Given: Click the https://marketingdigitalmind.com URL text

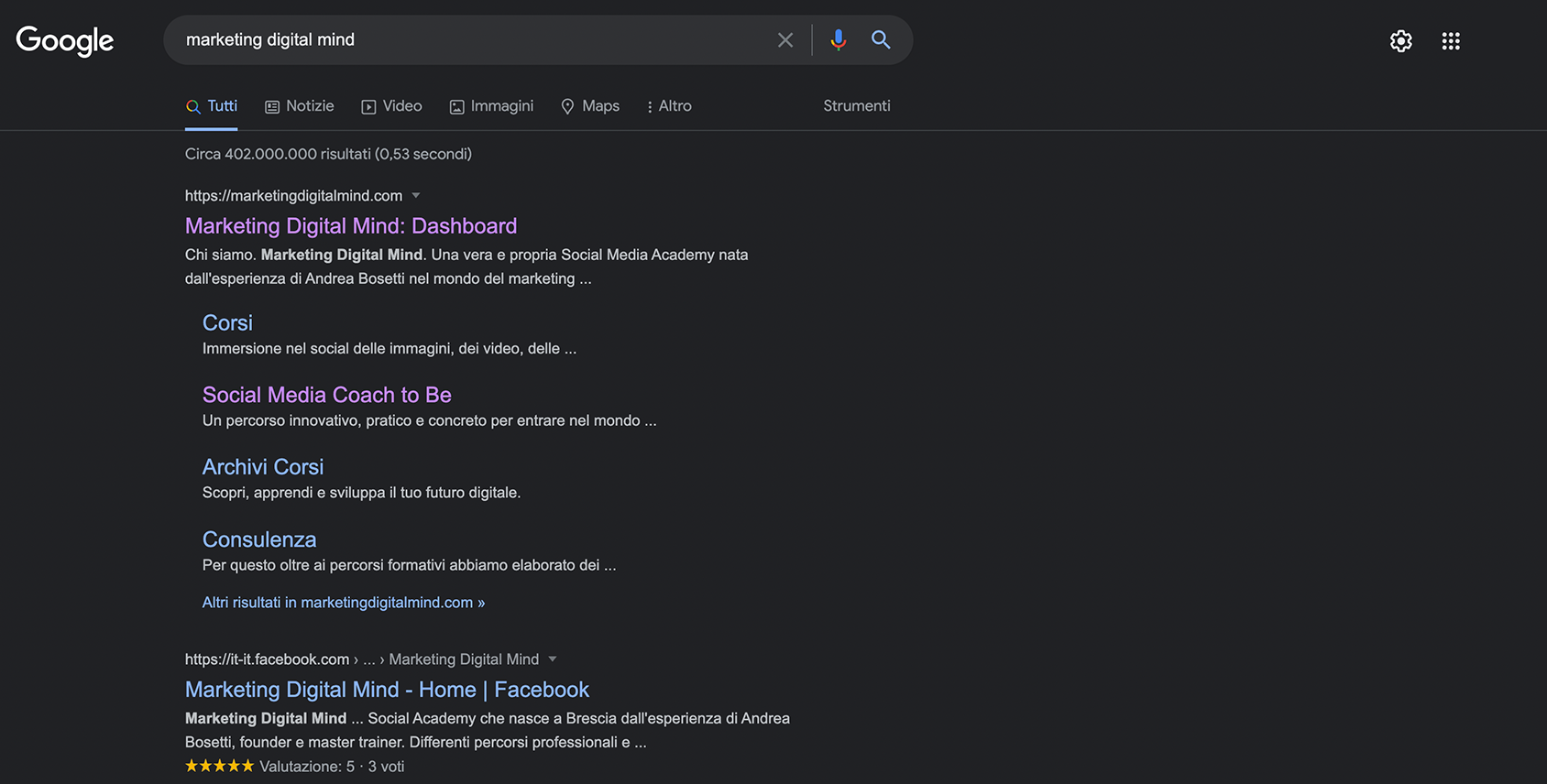Looking at the screenshot, I should click(x=293, y=196).
